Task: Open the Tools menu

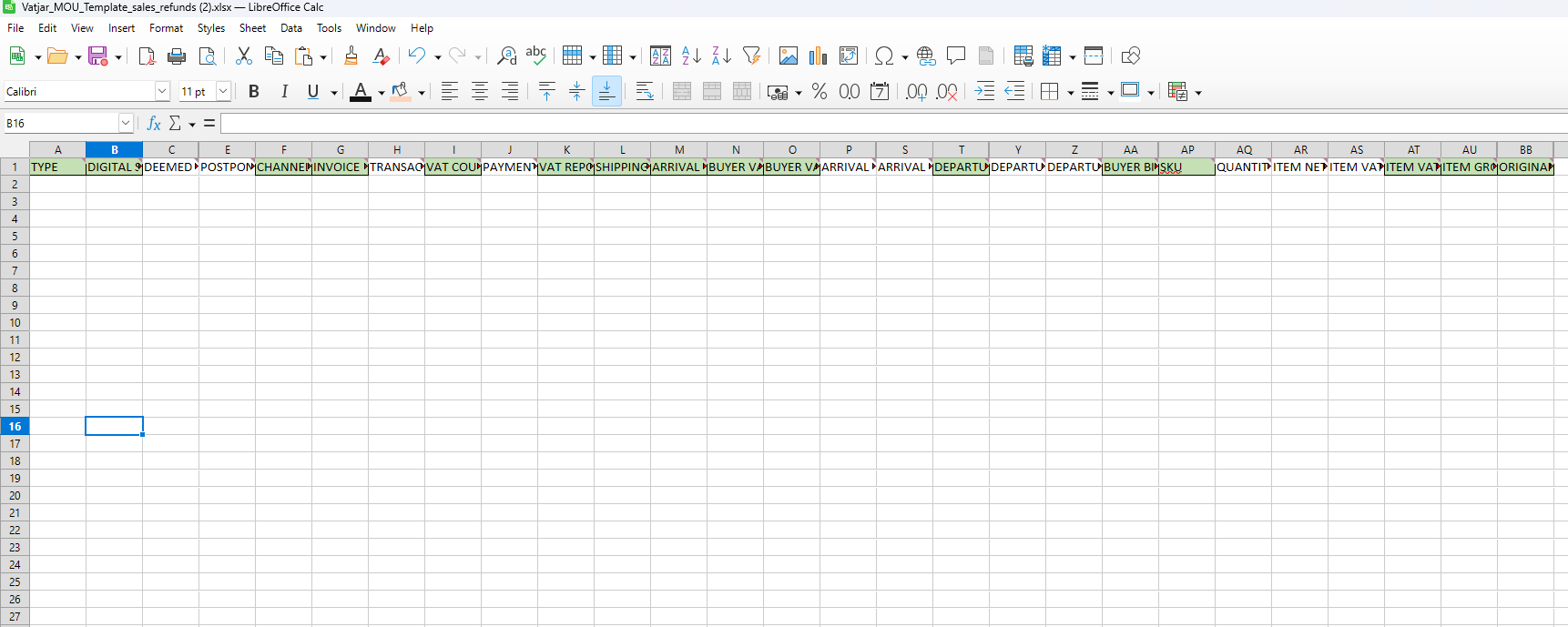Action: click(329, 28)
